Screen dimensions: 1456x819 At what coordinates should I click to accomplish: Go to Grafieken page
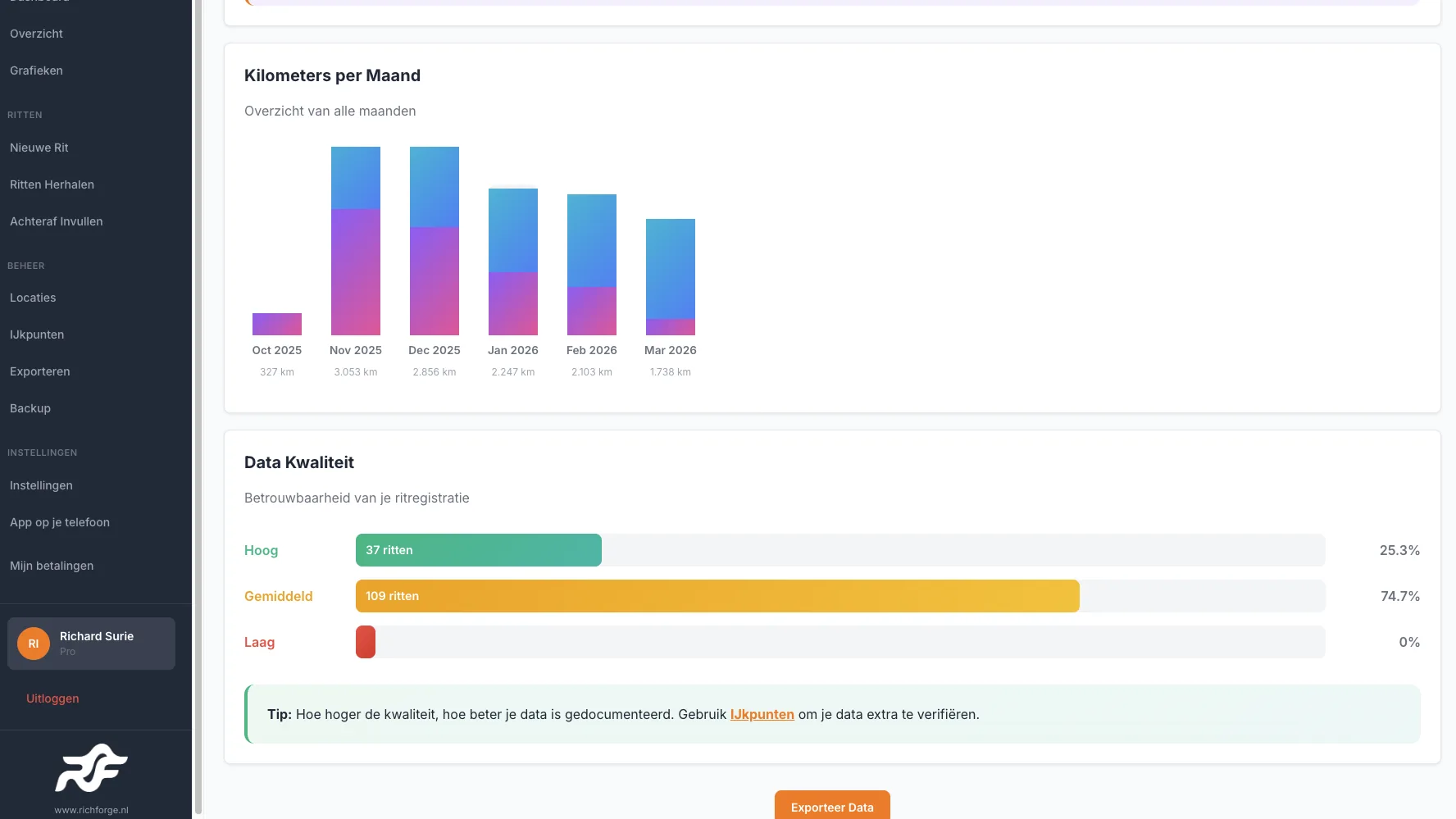tap(36, 71)
